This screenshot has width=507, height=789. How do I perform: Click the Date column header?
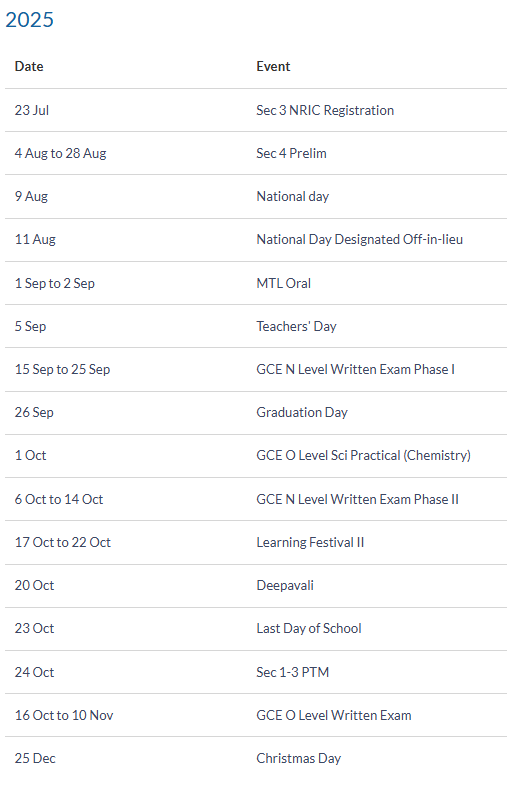pos(29,66)
